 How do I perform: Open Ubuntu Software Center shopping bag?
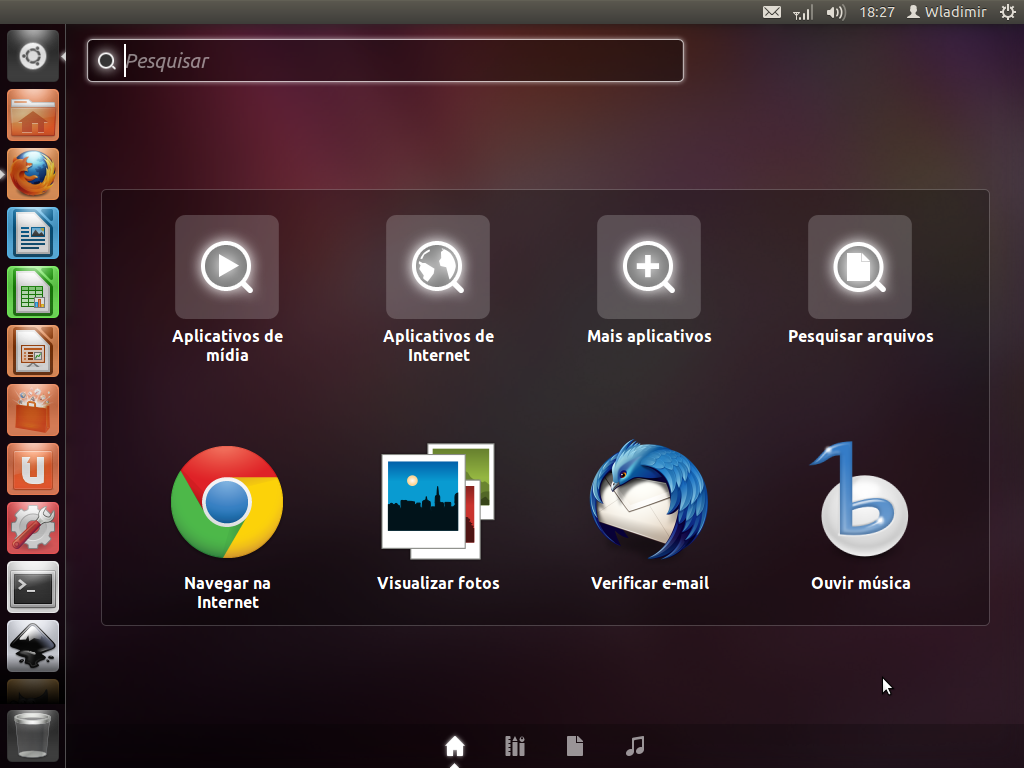click(x=33, y=410)
